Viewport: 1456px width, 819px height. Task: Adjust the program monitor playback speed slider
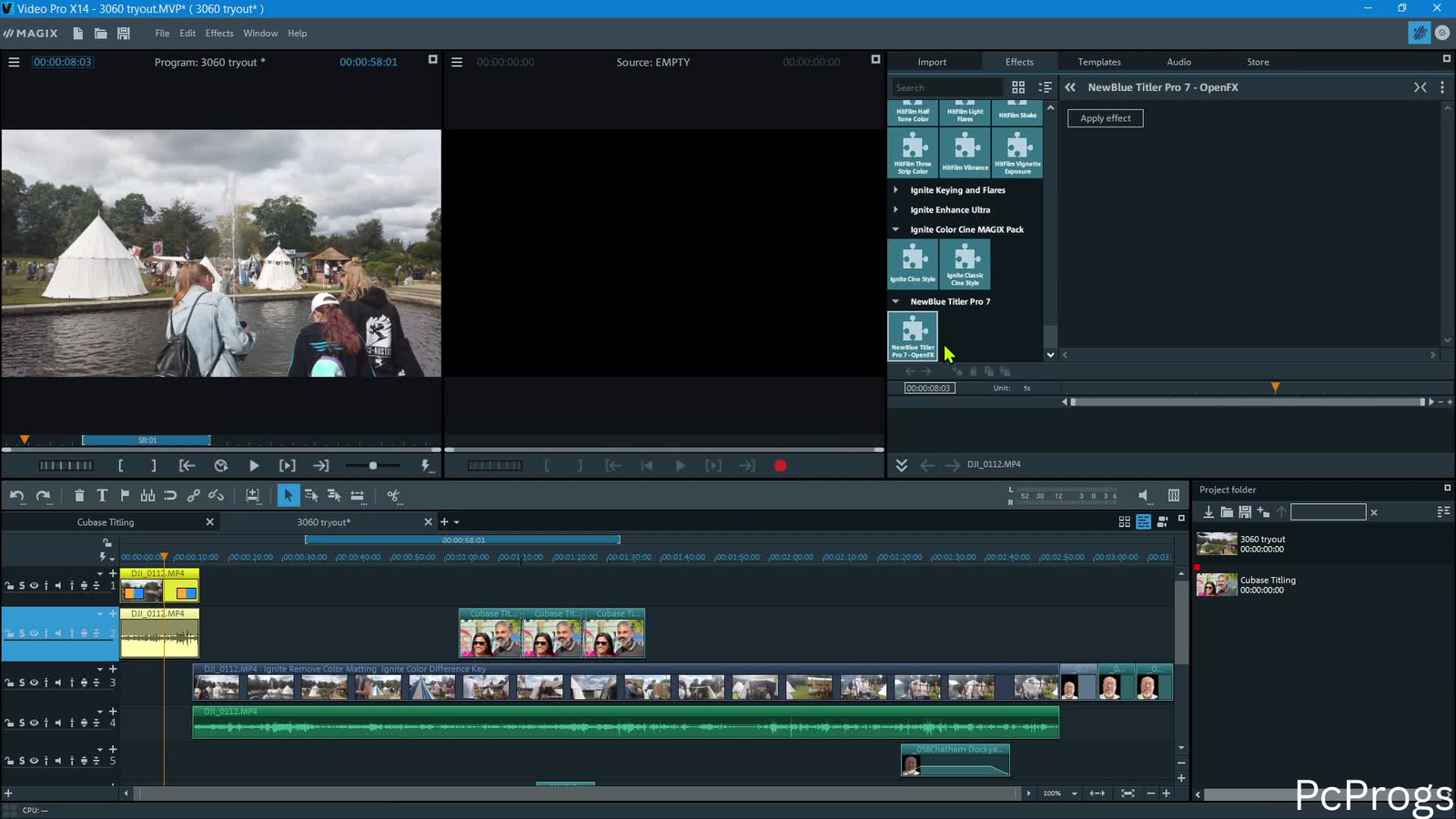(x=372, y=466)
